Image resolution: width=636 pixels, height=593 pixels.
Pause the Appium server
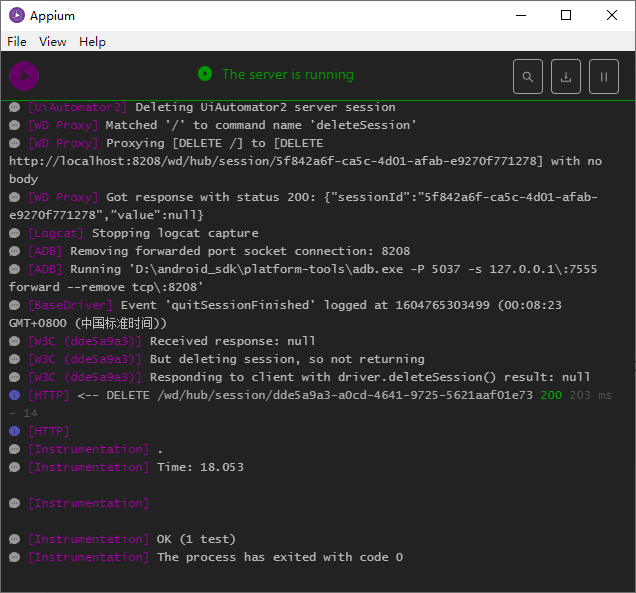click(604, 77)
